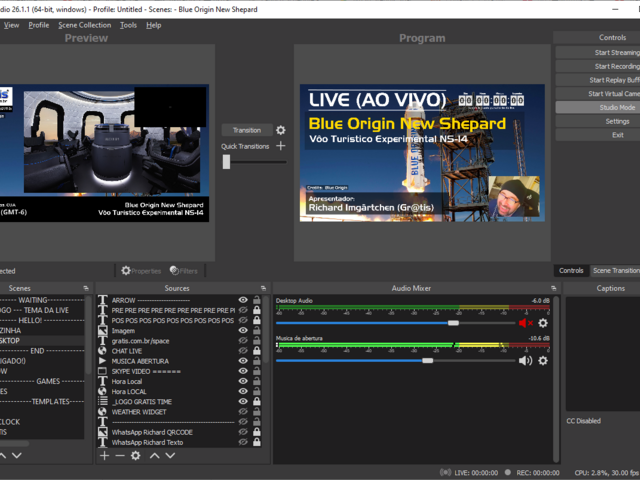Open the Tools menu
640x480 pixels.
tap(128, 25)
